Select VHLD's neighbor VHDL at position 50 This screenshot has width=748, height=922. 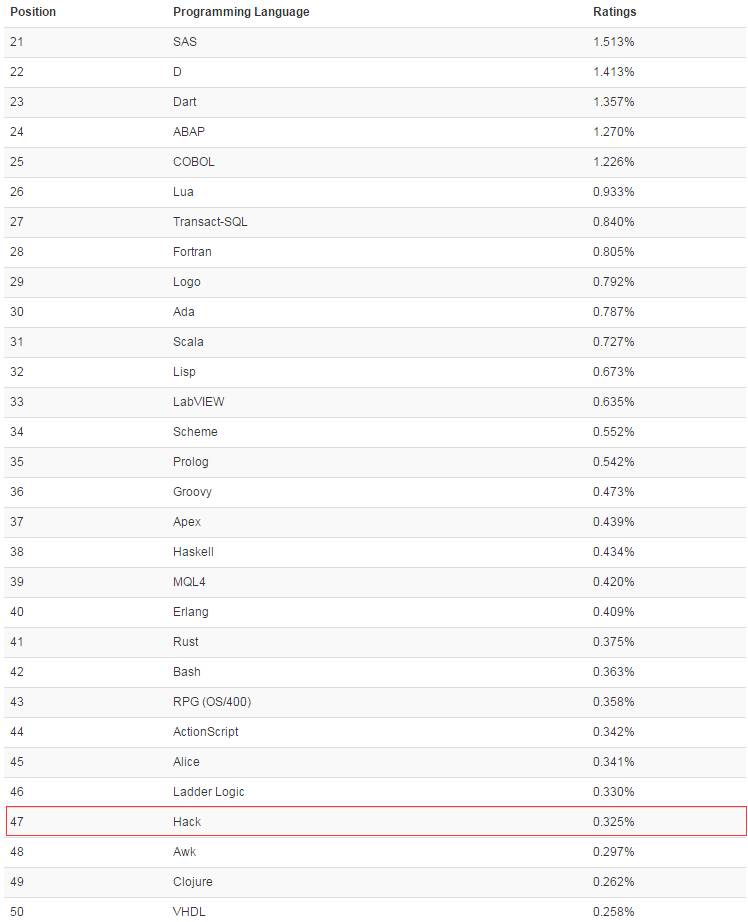coord(190,912)
